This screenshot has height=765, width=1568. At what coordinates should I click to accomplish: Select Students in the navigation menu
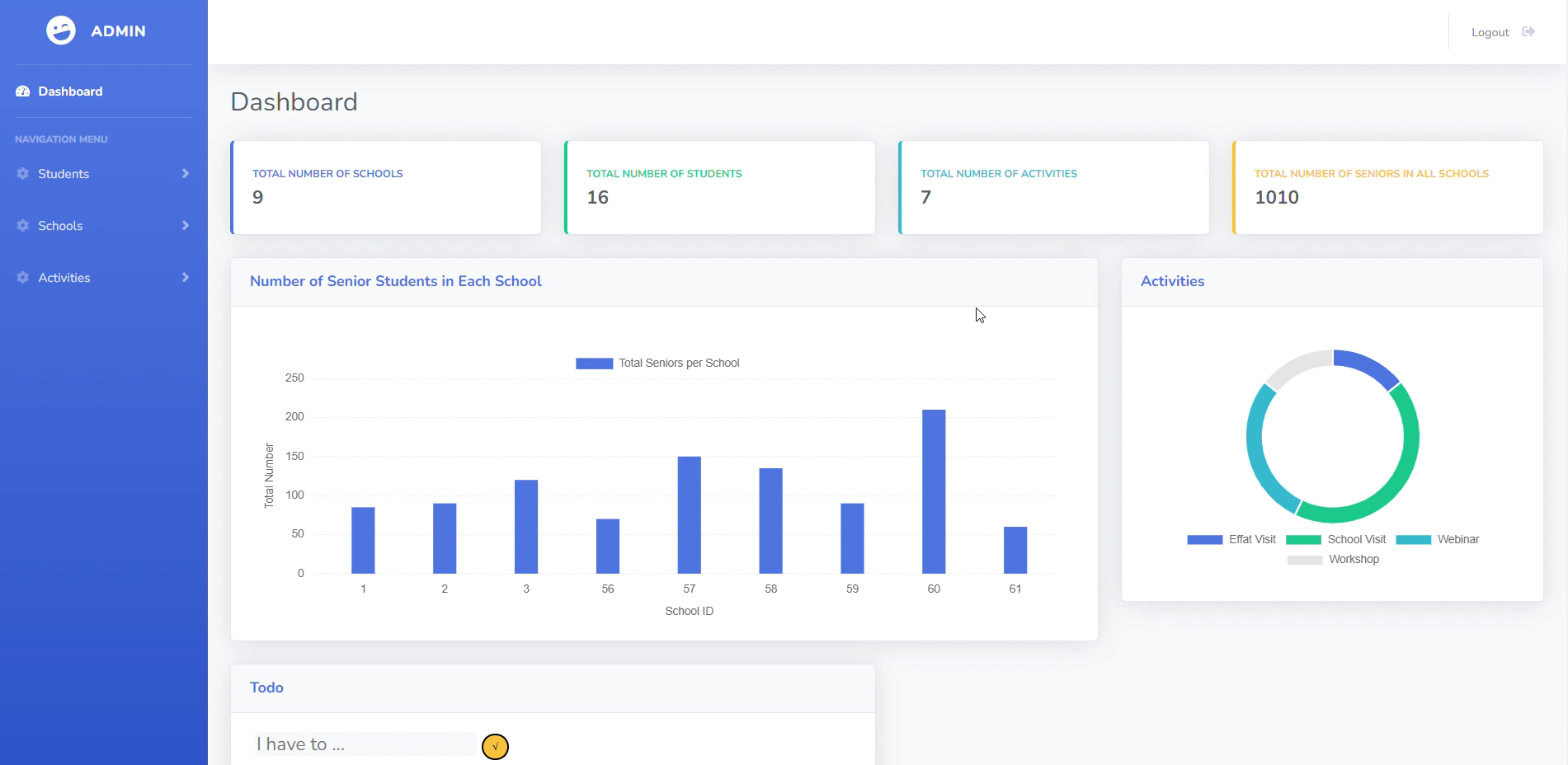pyautogui.click(x=64, y=173)
